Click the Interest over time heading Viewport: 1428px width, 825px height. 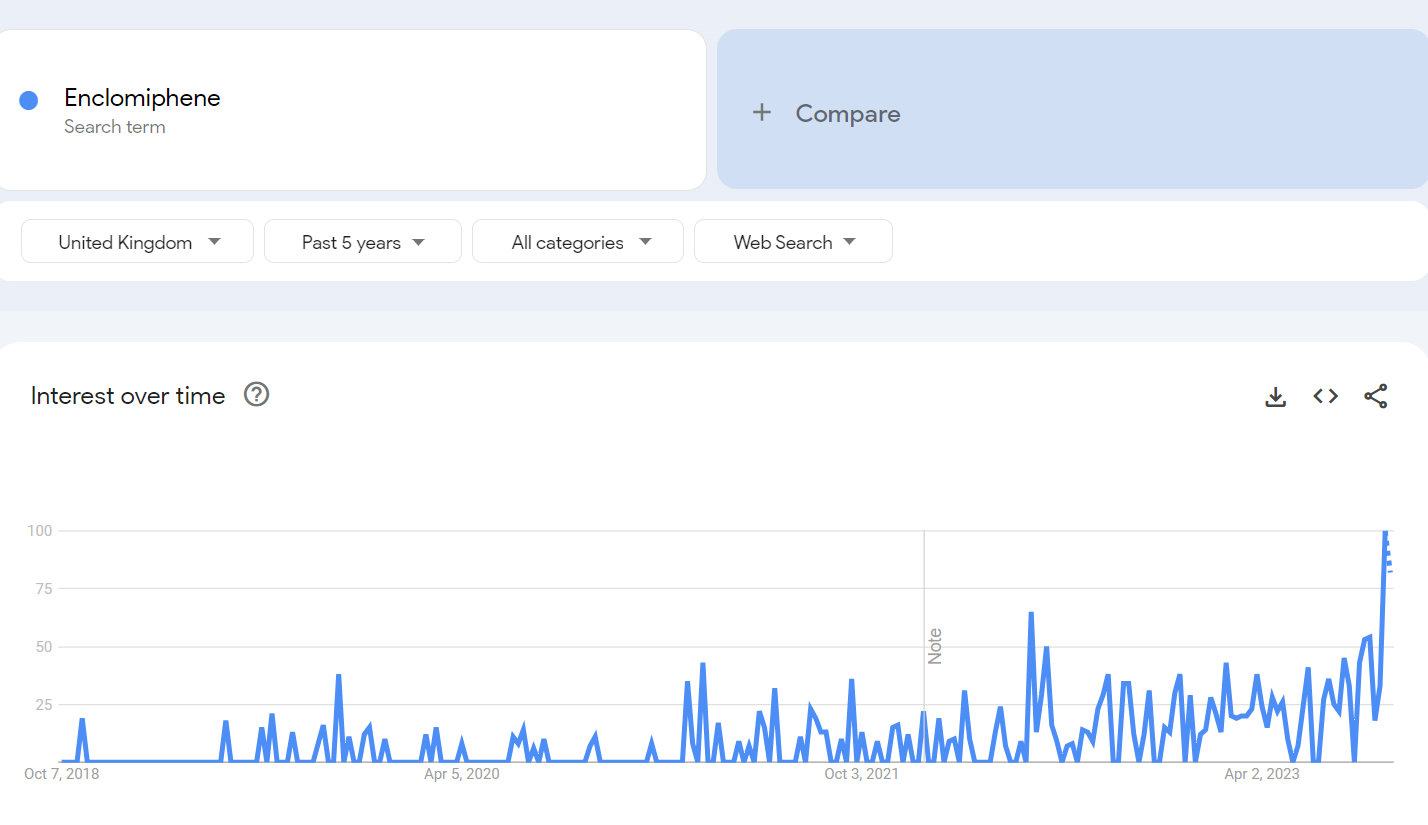click(x=128, y=396)
